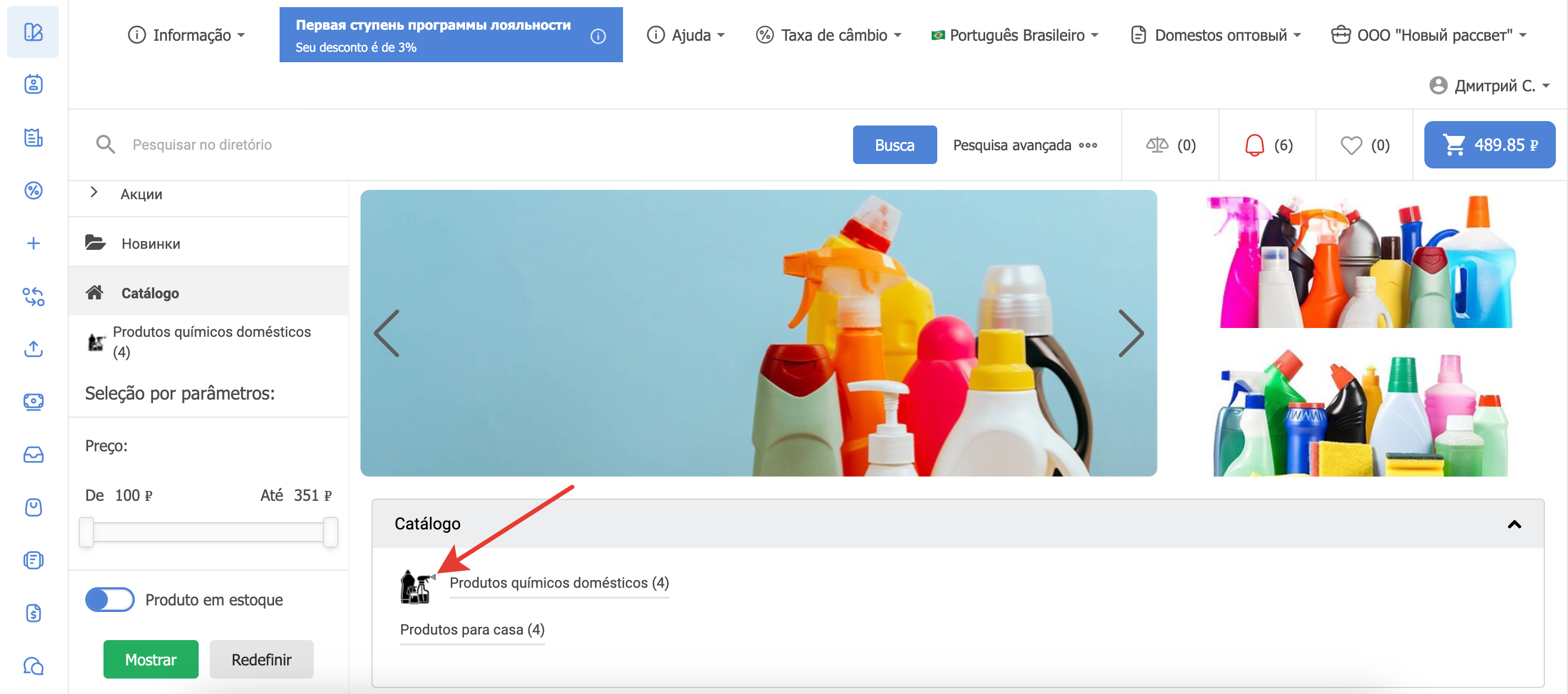
Task: Click the Produtos para casa link
Action: (472, 629)
